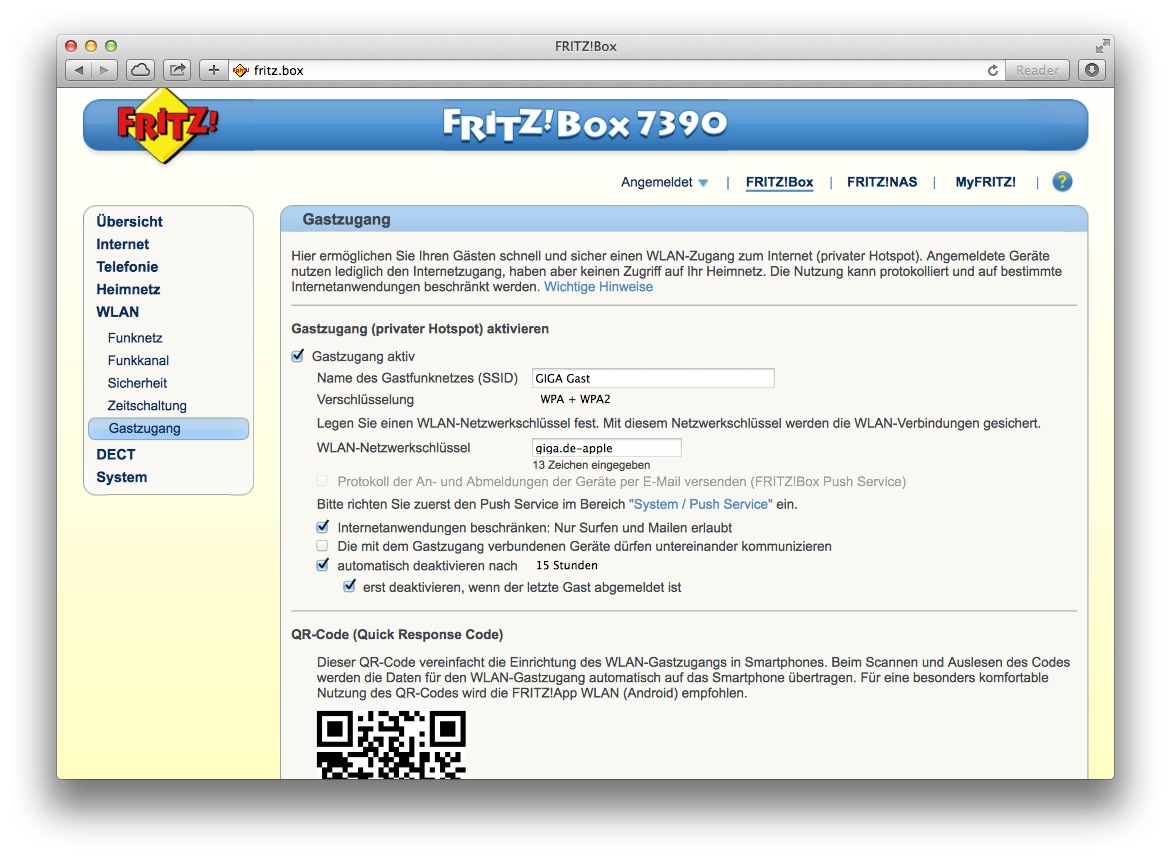The width and height of the screenshot is (1171, 858).
Task: Follow the Wichtige Hinweise link
Action: point(598,287)
